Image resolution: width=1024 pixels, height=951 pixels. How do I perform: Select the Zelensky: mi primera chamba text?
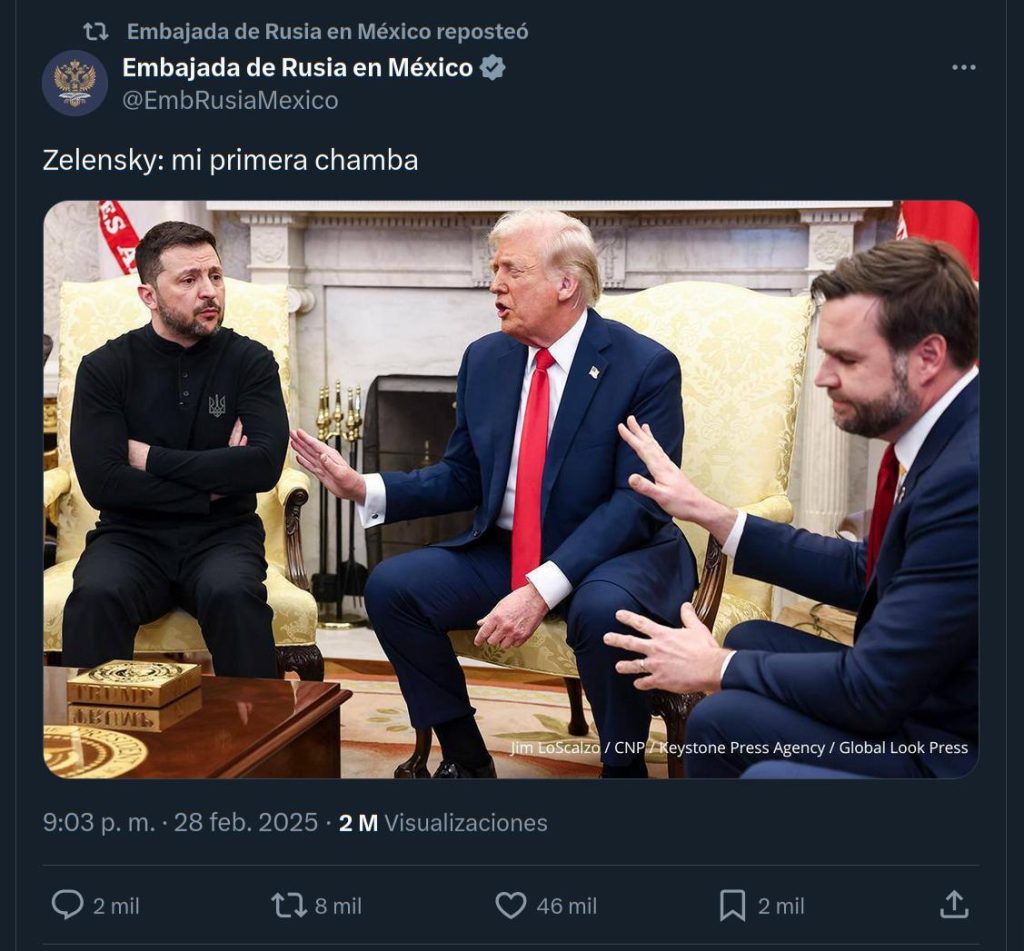[x=231, y=161]
